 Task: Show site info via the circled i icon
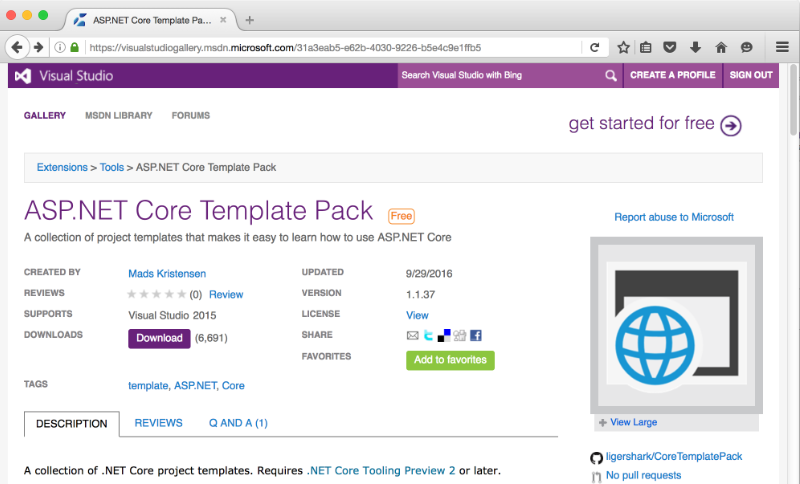point(60,47)
